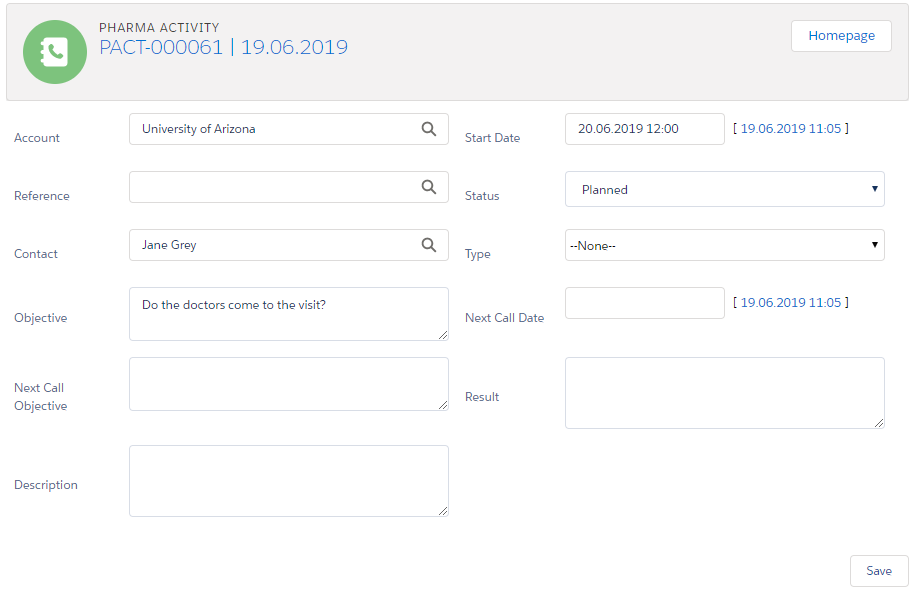The image size is (909, 592).
Task: Focus the Start Date input field
Action: (x=644, y=129)
